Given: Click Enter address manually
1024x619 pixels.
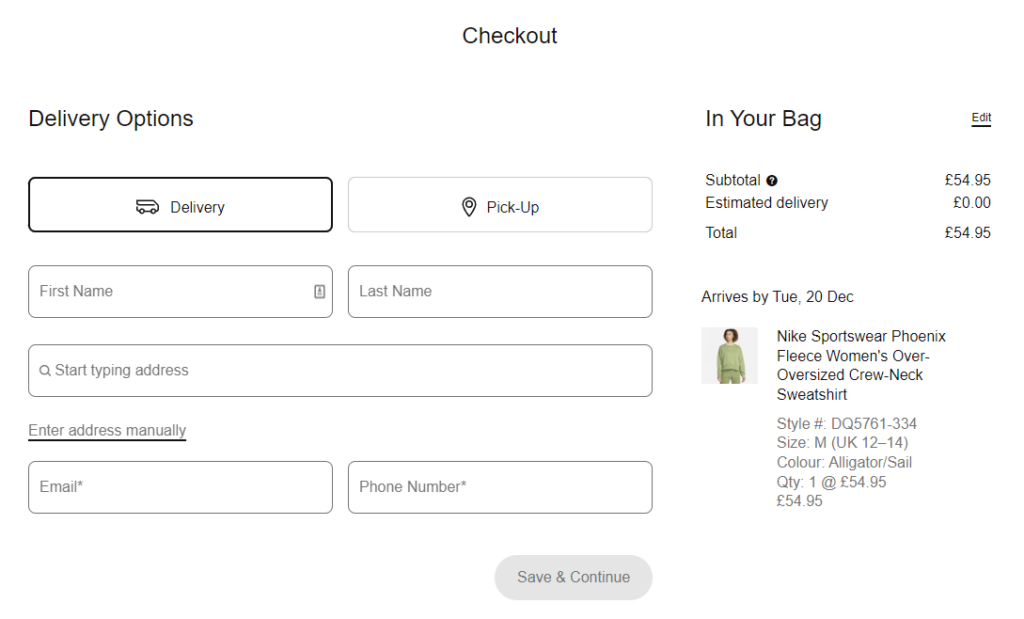Looking at the screenshot, I should [106, 430].
